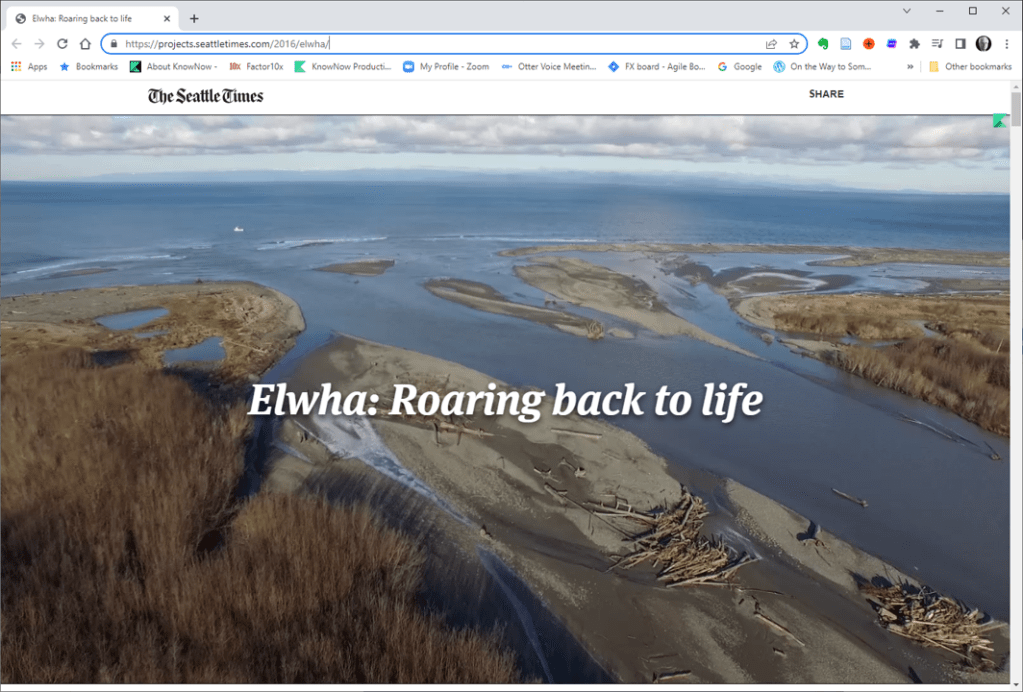Screen dimensions: 1023x692
Task: Bookmark this page with the star icon
Action: coord(794,44)
